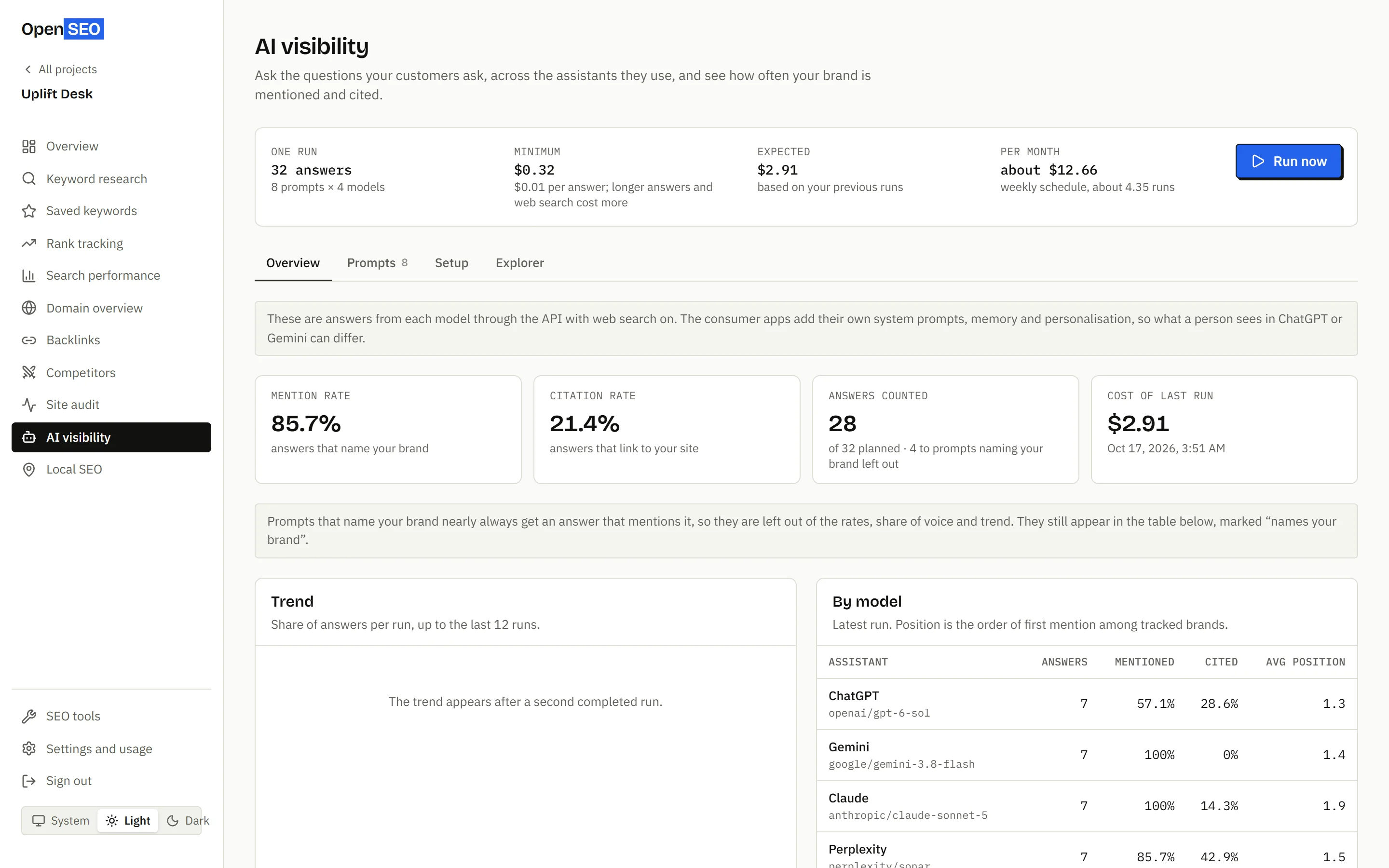
Task: Click the AI visibility robot icon
Action: [x=29, y=437]
